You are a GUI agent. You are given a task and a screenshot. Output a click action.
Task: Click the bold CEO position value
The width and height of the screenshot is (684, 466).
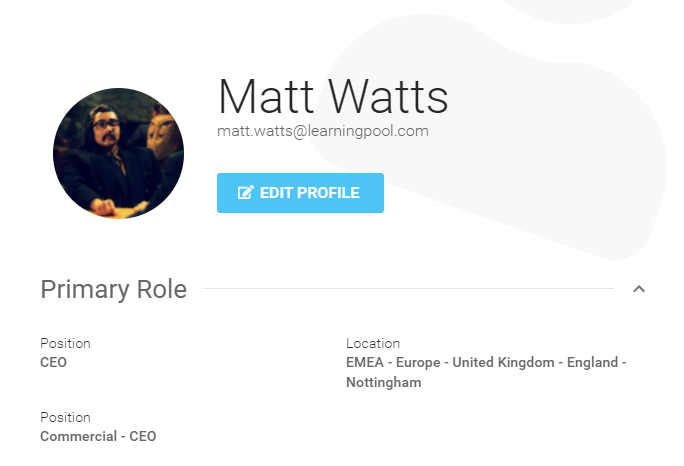coord(53,362)
